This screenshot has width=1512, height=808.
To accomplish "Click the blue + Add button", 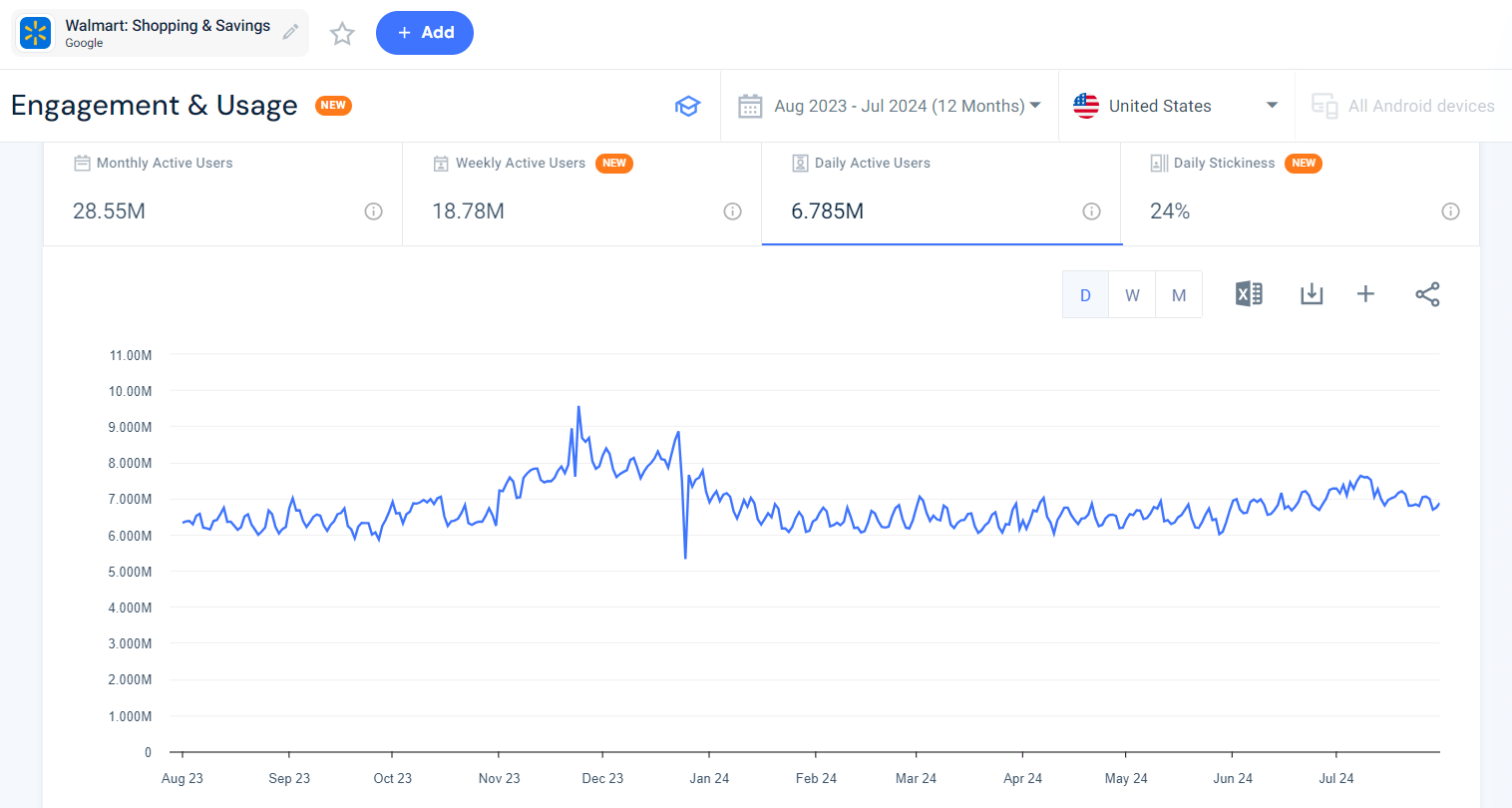I will (424, 33).
